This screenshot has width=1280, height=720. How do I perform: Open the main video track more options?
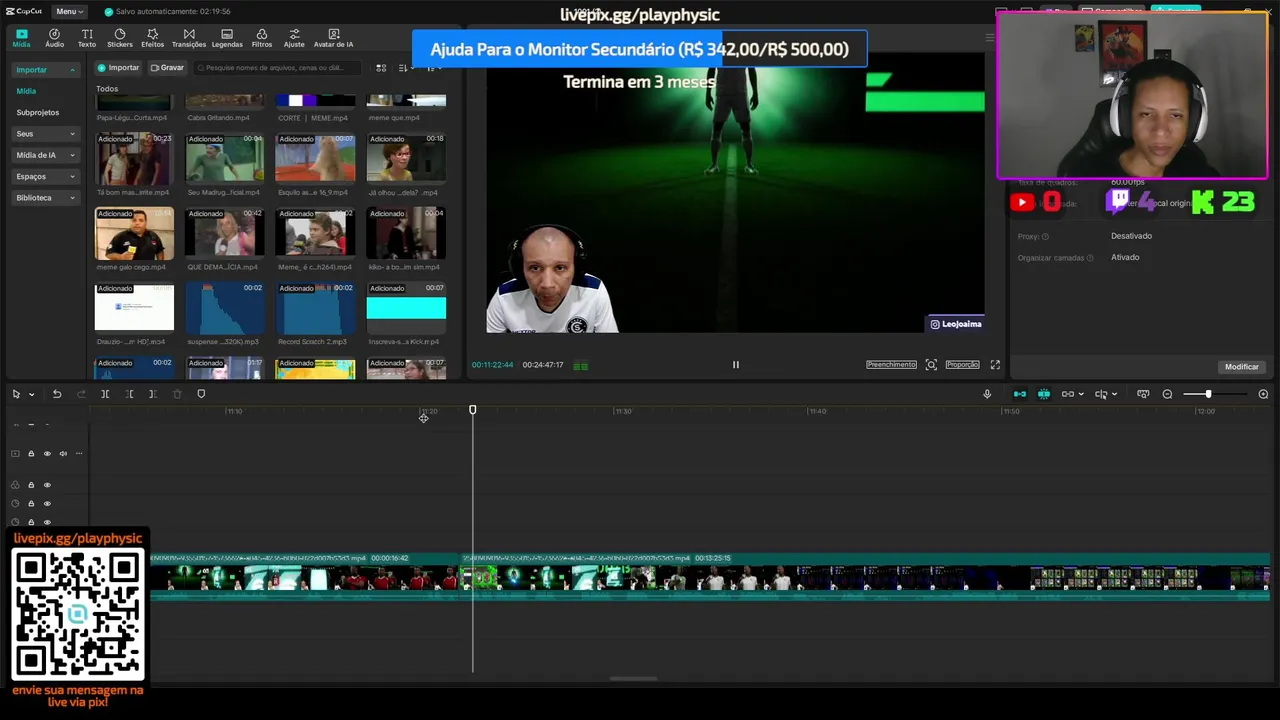click(79, 454)
